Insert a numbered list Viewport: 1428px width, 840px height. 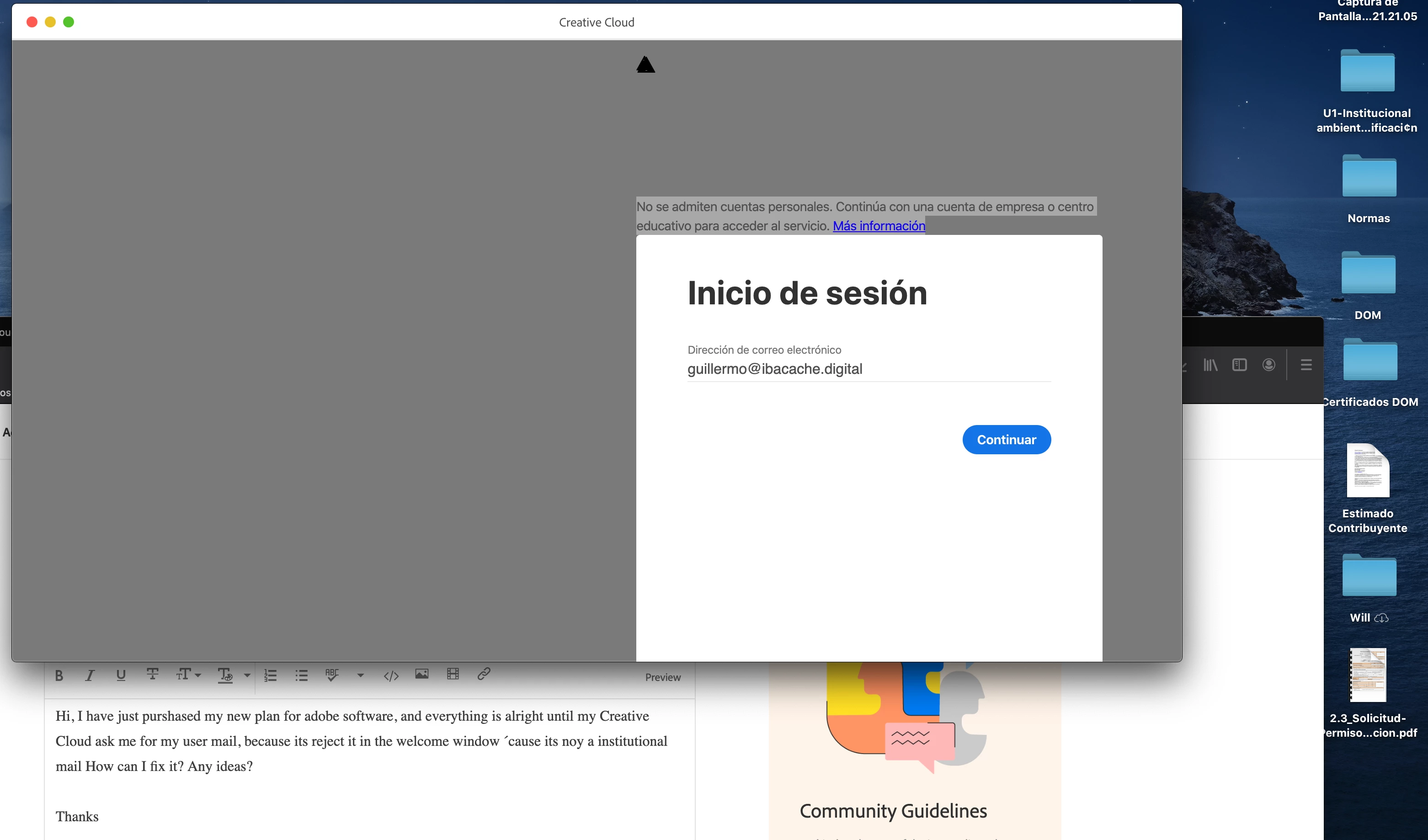pos(270,675)
